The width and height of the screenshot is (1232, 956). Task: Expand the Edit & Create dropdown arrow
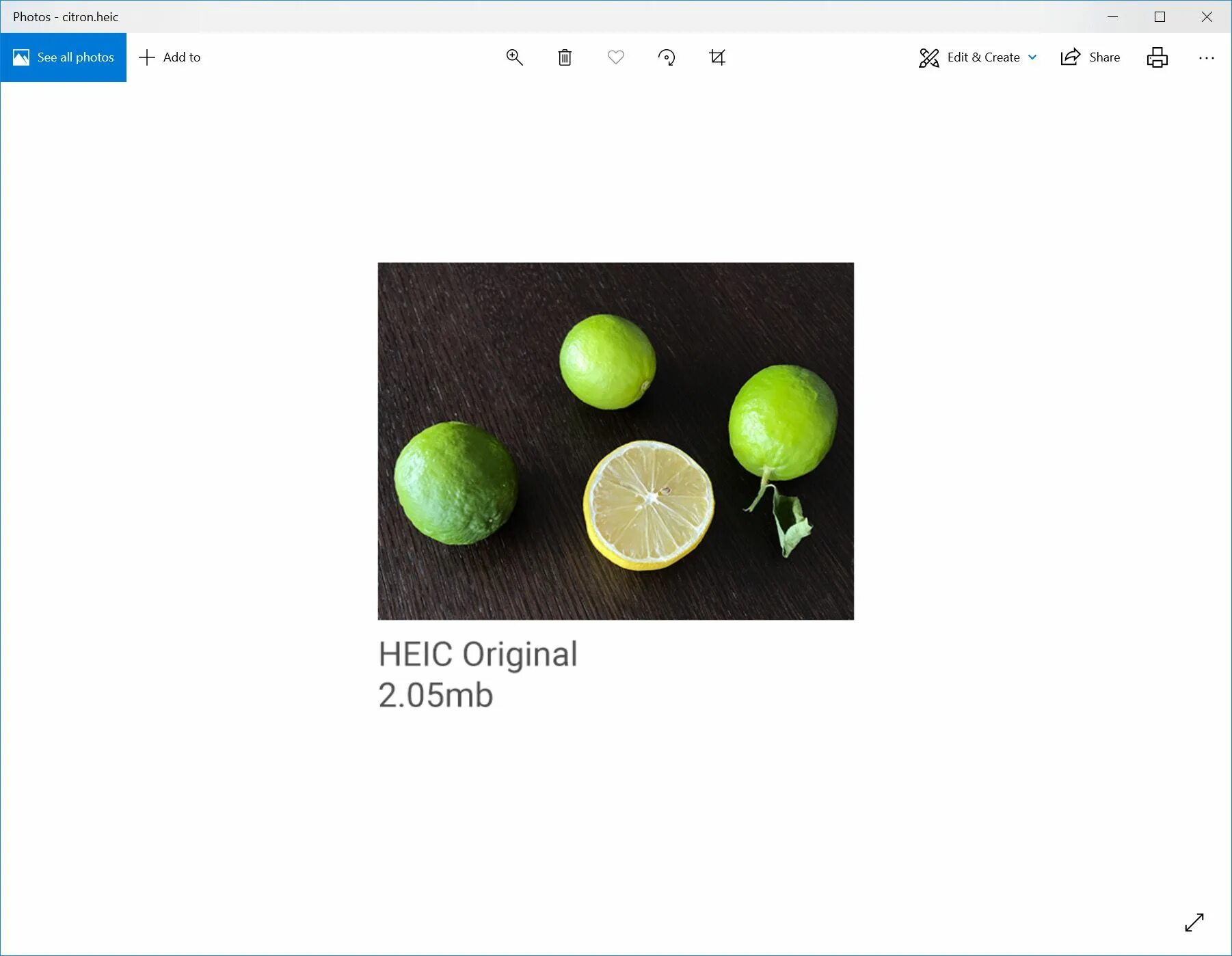1032,57
